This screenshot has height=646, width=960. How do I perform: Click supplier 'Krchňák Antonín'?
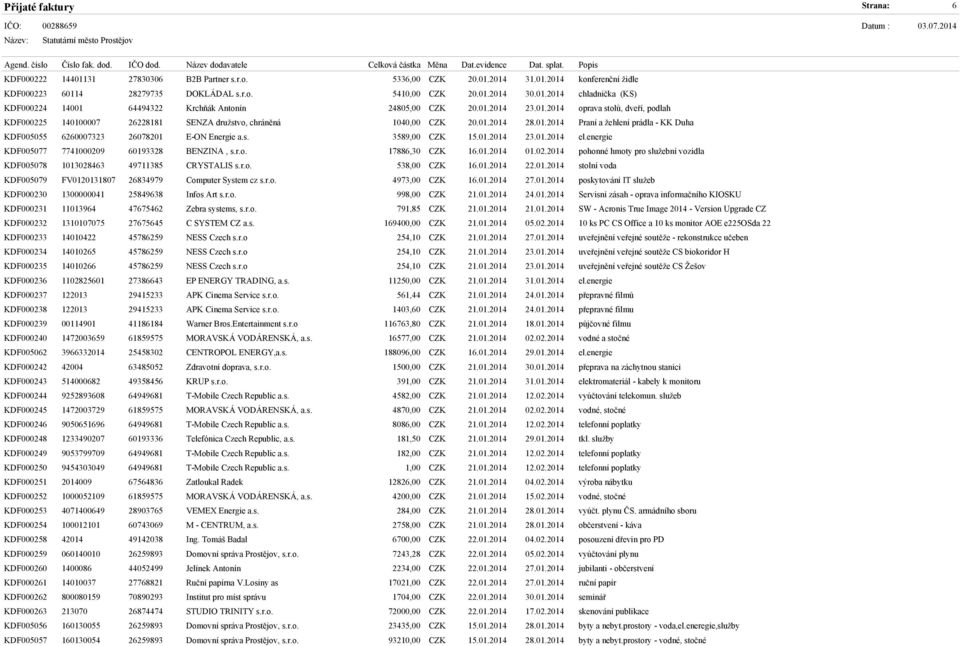pyautogui.click(x=216, y=108)
